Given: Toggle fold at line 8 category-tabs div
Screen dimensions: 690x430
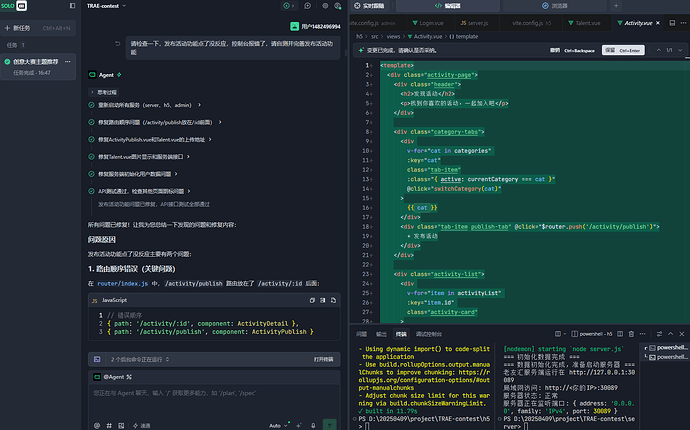Looking at the screenshot, I should (x=372, y=132).
